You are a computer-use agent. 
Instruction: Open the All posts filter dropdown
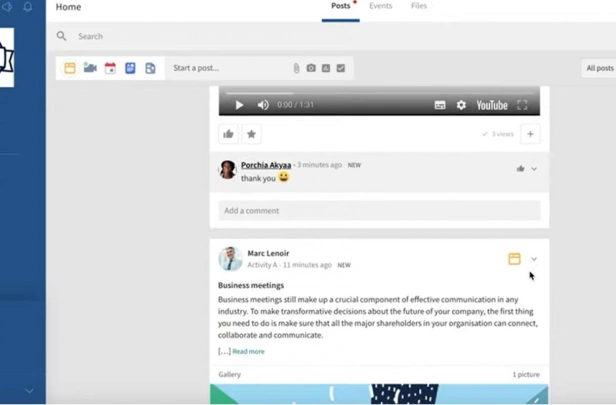click(x=600, y=68)
